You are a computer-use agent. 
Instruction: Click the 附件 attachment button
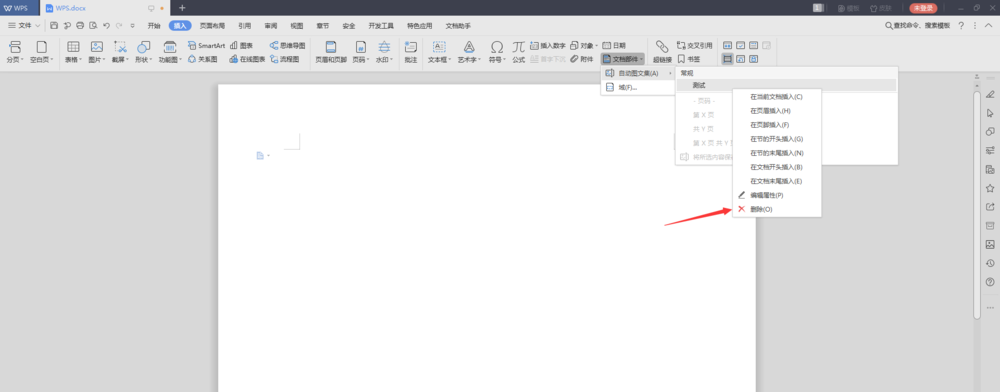(x=582, y=59)
